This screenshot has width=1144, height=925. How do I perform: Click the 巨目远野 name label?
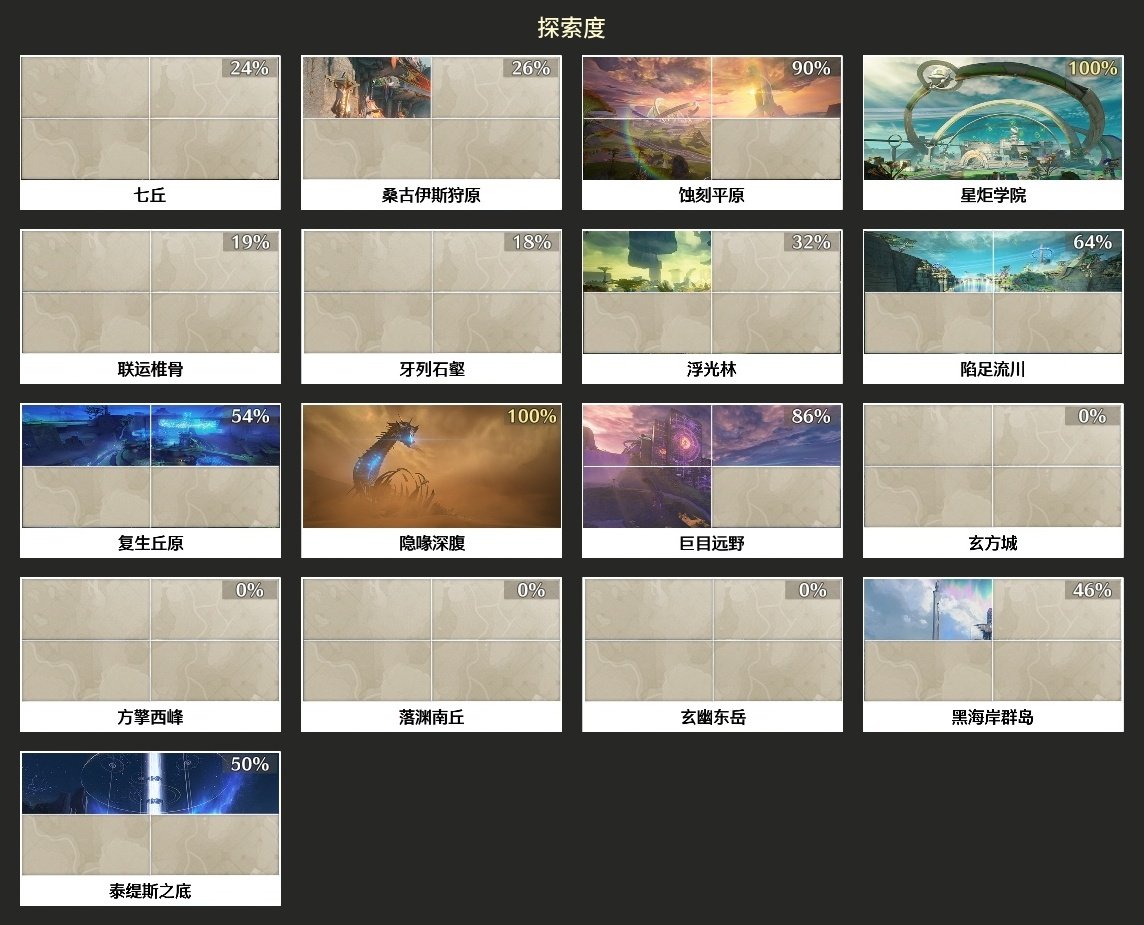pos(712,543)
